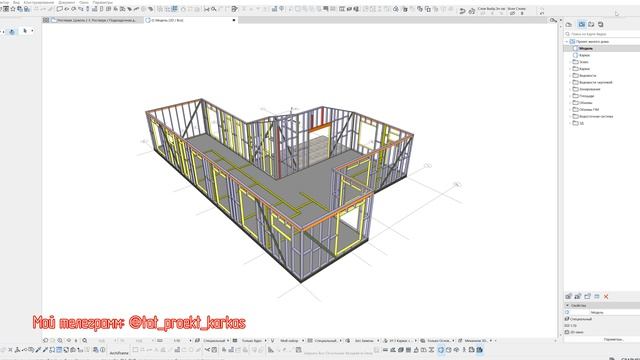Image resolution: width=640 pixels, height=360 pixels.
Task: Click the magnifier icon beside the scissors
Action: [213, 9]
